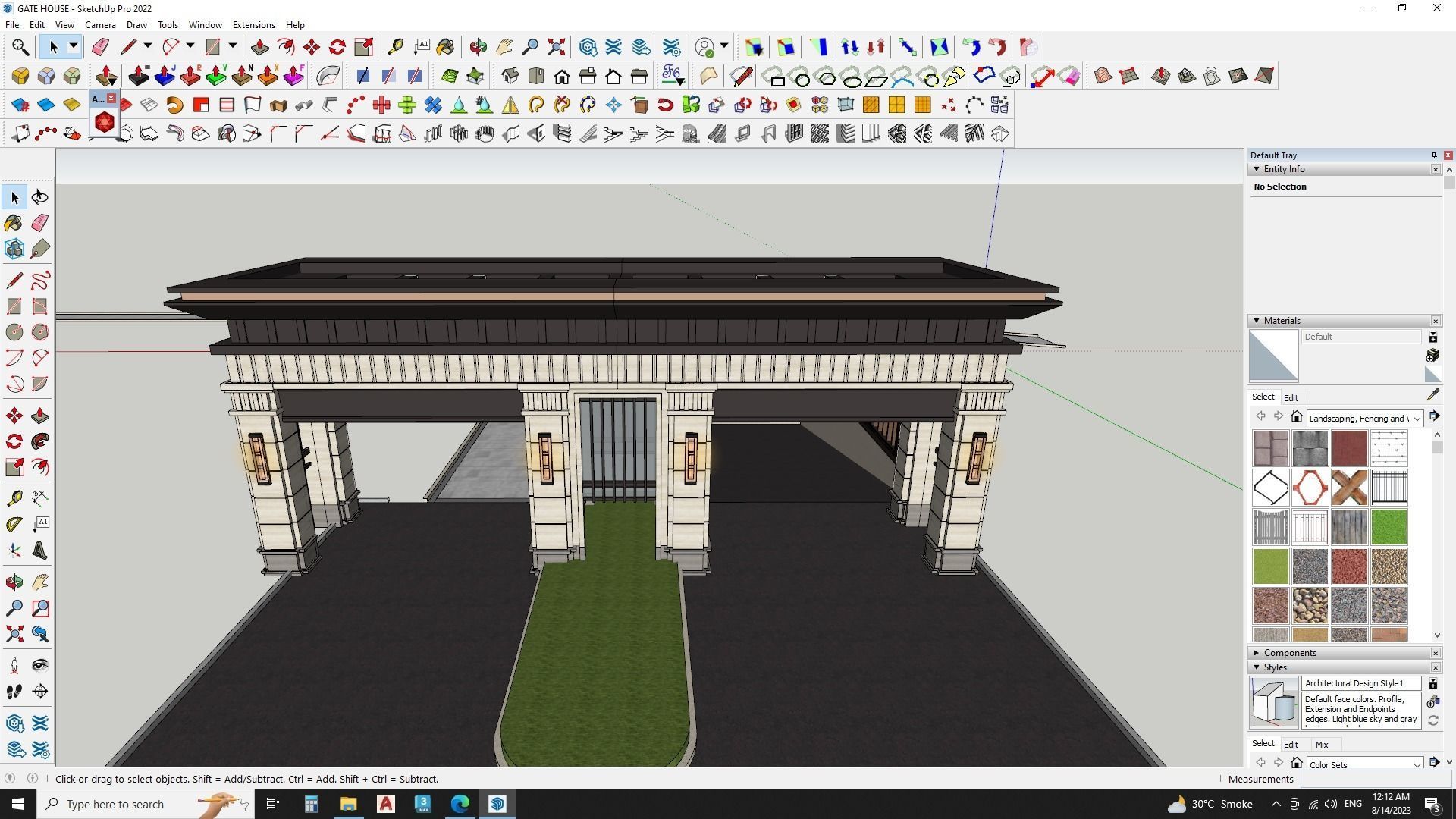This screenshot has width=1456, height=819.
Task: Switch to Mix tab in Styles panel
Action: (1322, 745)
